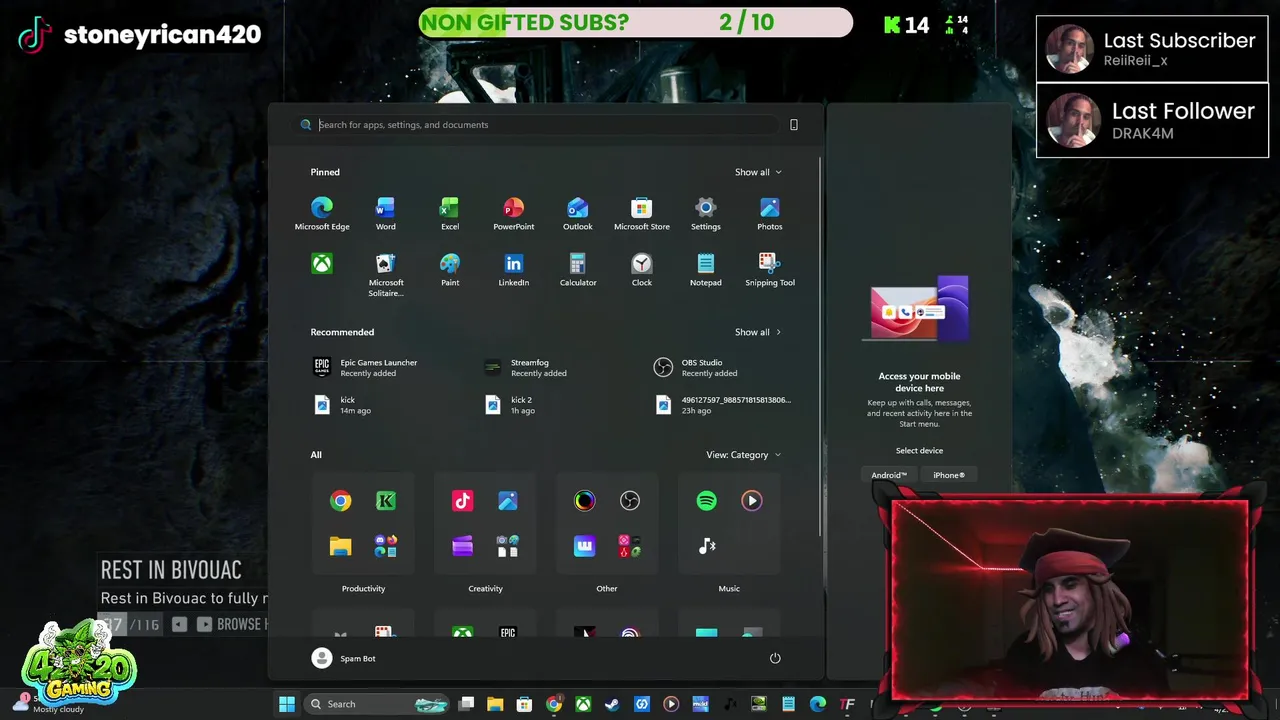Select the "Other" category label
Image resolution: width=1280 pixels, height=720 pixels.
tap(607, 589)
